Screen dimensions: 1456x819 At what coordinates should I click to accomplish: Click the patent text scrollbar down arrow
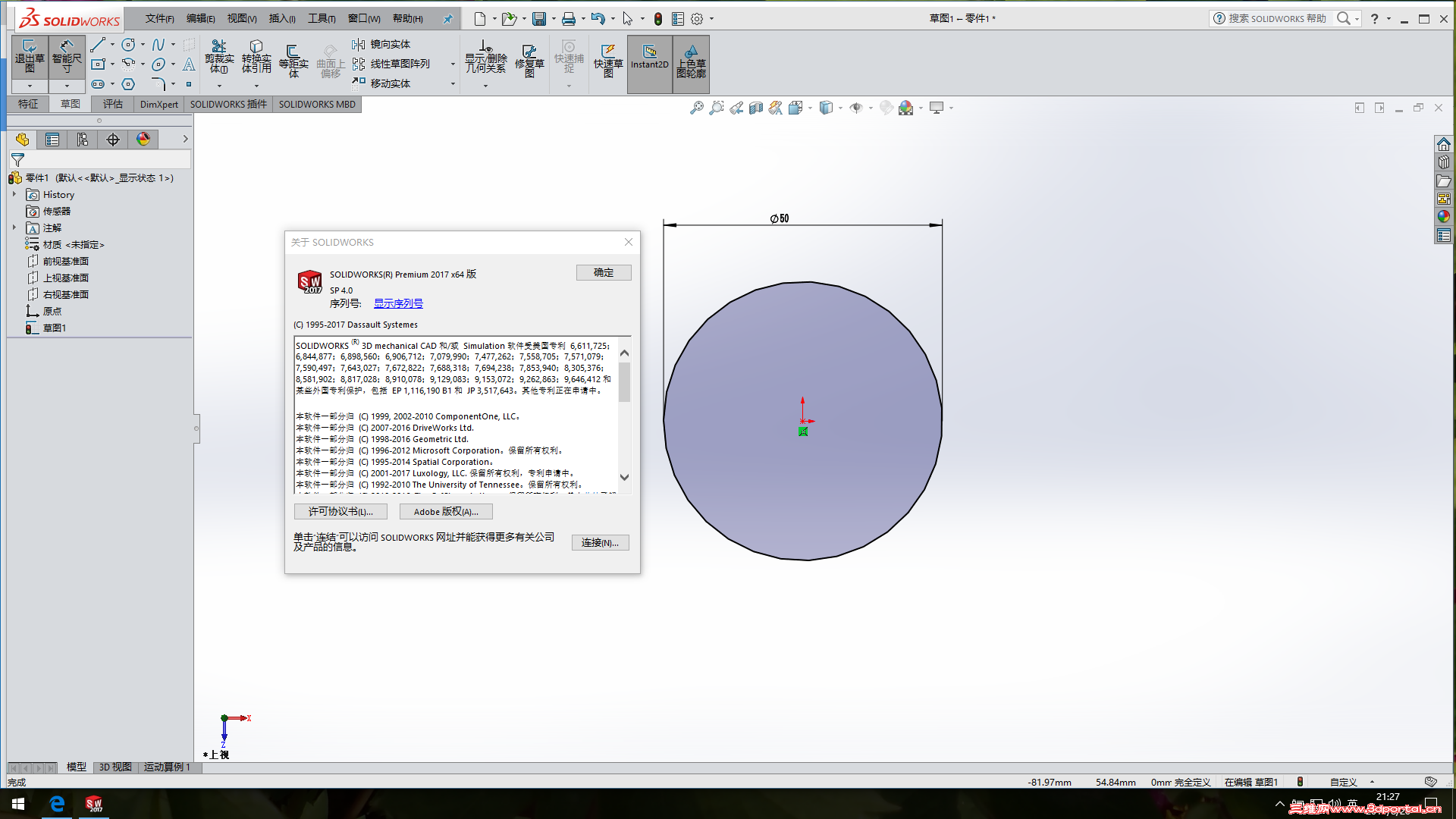(624, 478)
